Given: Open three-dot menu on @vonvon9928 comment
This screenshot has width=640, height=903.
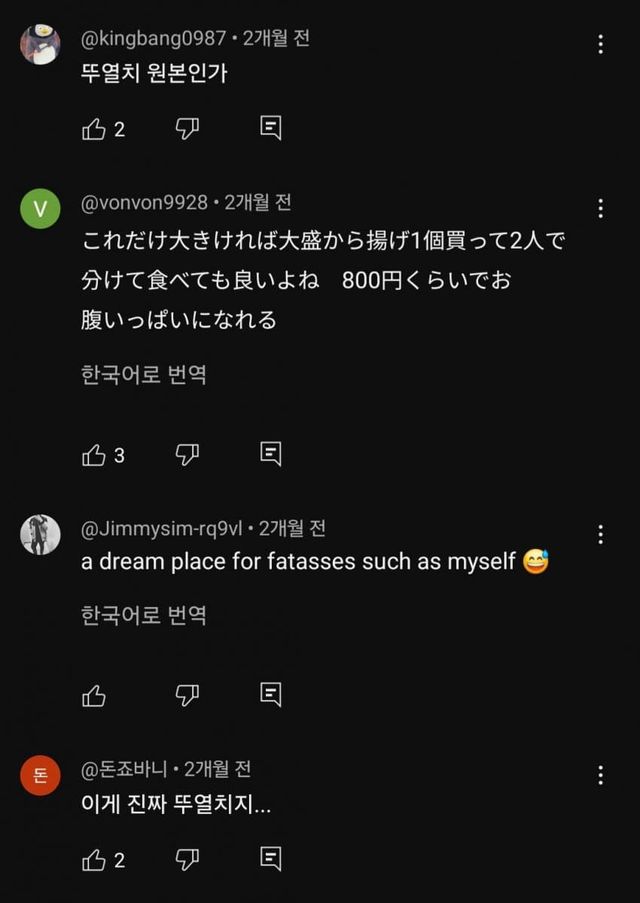Looking at the screenshot, I should 600,209.
